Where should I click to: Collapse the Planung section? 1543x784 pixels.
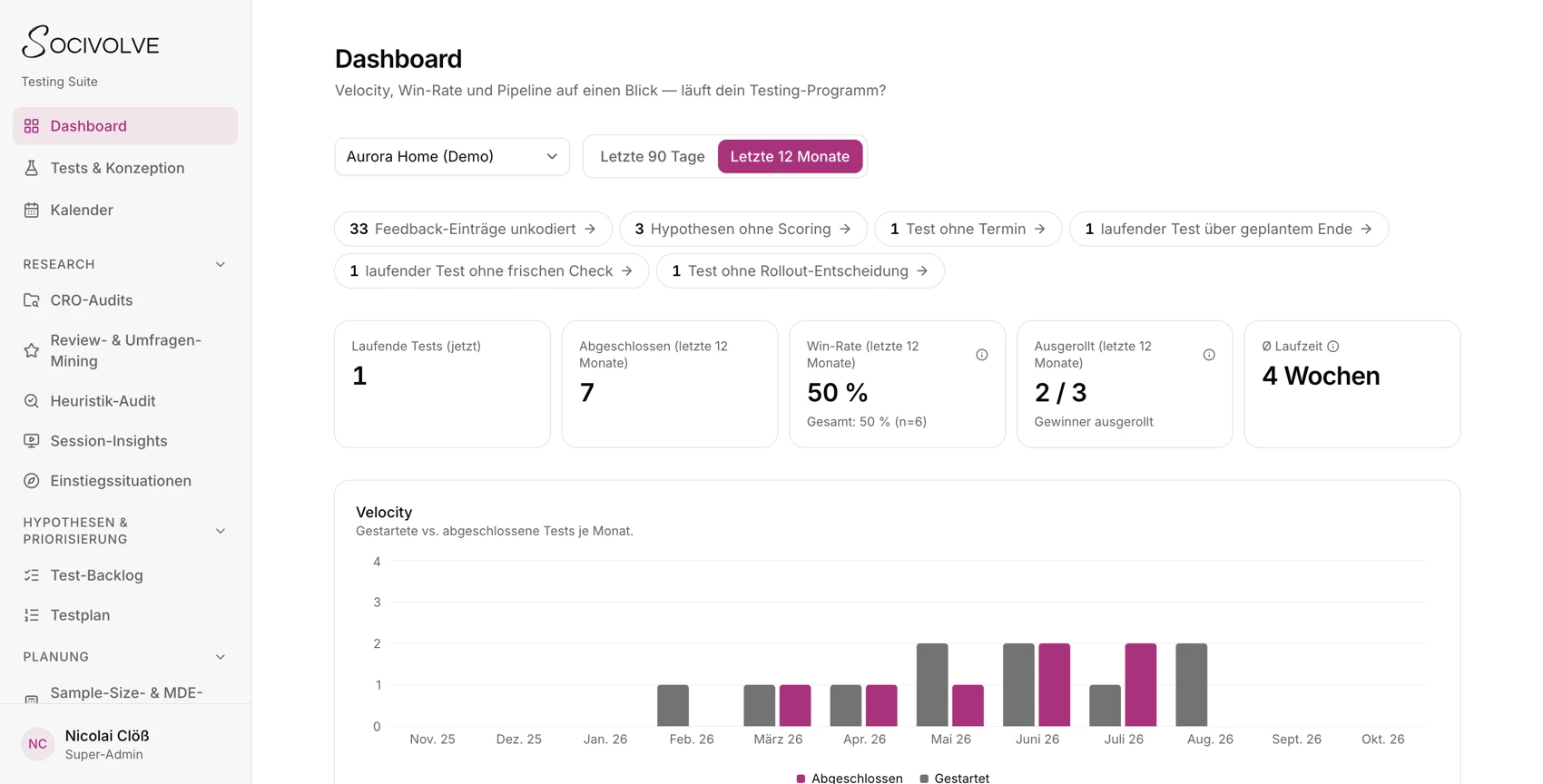221,657
